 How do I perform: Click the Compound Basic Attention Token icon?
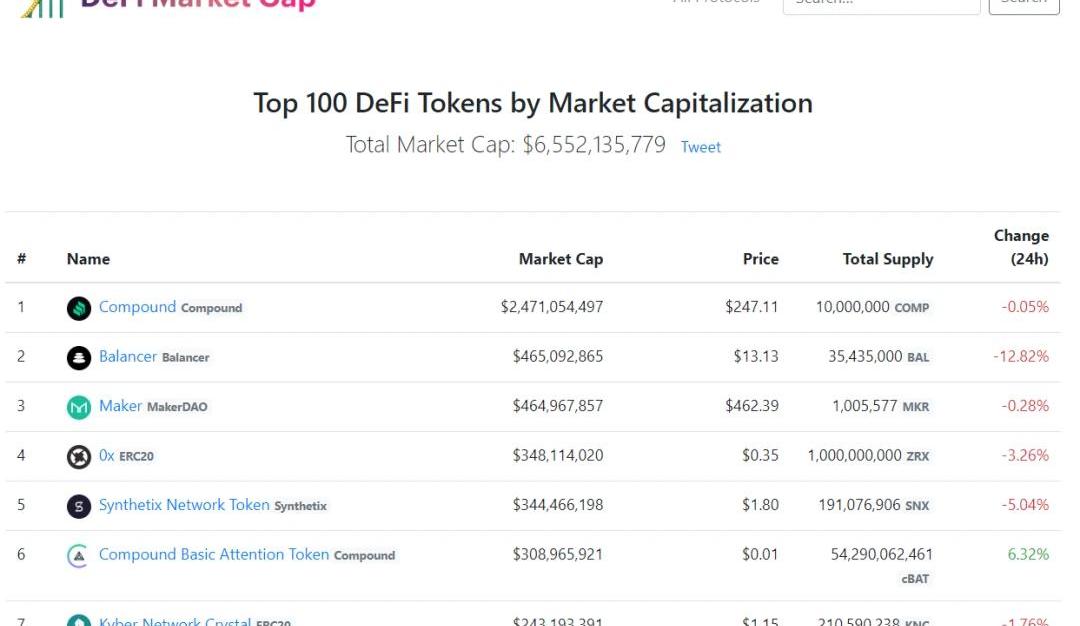[79, 556]
